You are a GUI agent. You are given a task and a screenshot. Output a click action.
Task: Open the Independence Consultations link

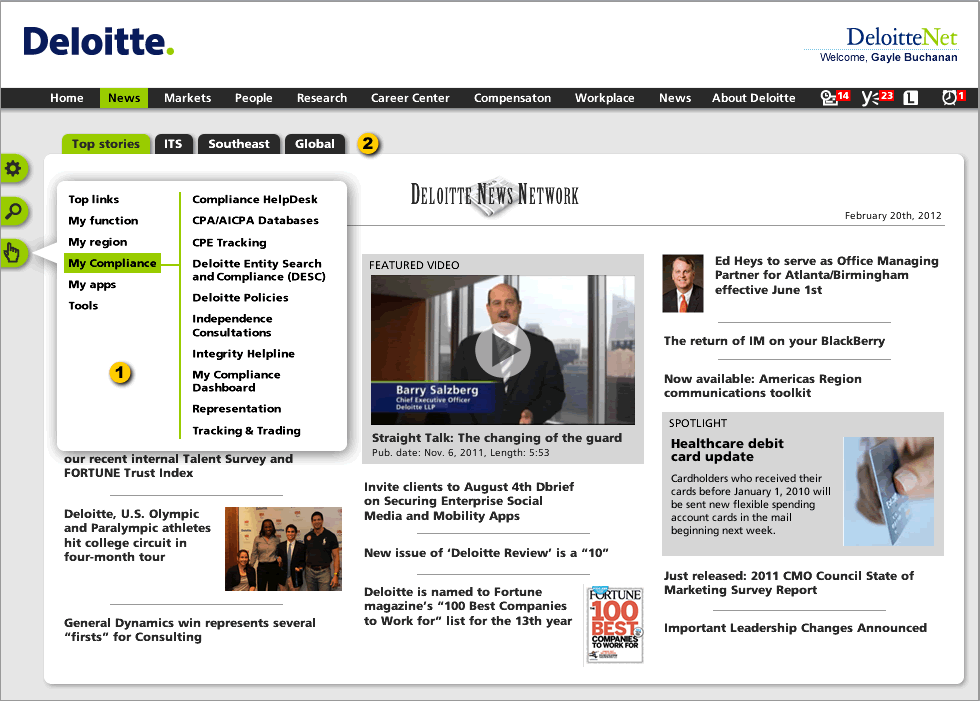click(232, 326)
